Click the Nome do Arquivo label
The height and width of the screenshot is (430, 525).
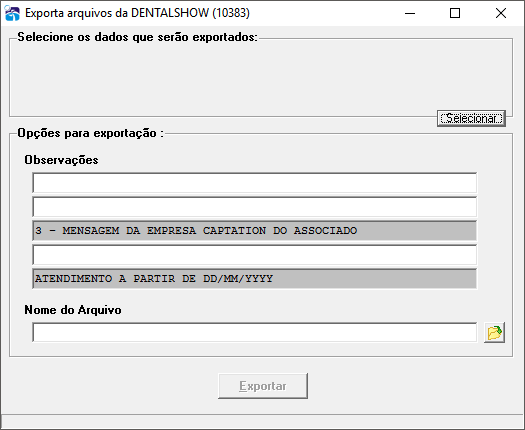(73, 310)
